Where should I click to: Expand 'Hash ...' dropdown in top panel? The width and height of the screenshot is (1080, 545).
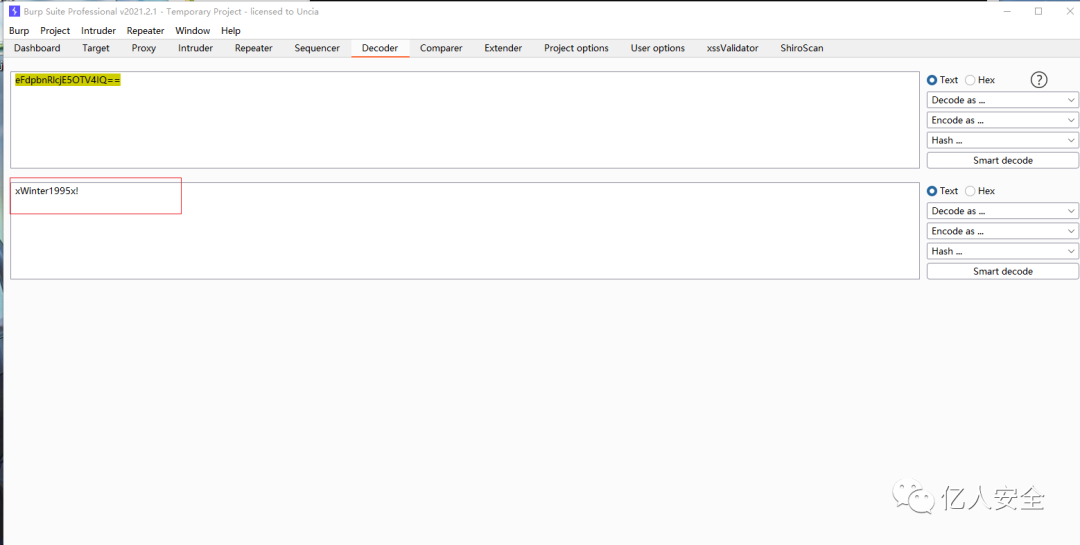(1002, 140)
